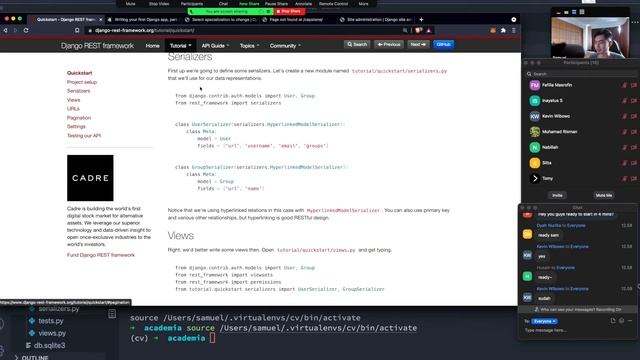The height and width of the screenshot is (360, 640).
Task: Open the Community dropdown menu
Action: 285,46
